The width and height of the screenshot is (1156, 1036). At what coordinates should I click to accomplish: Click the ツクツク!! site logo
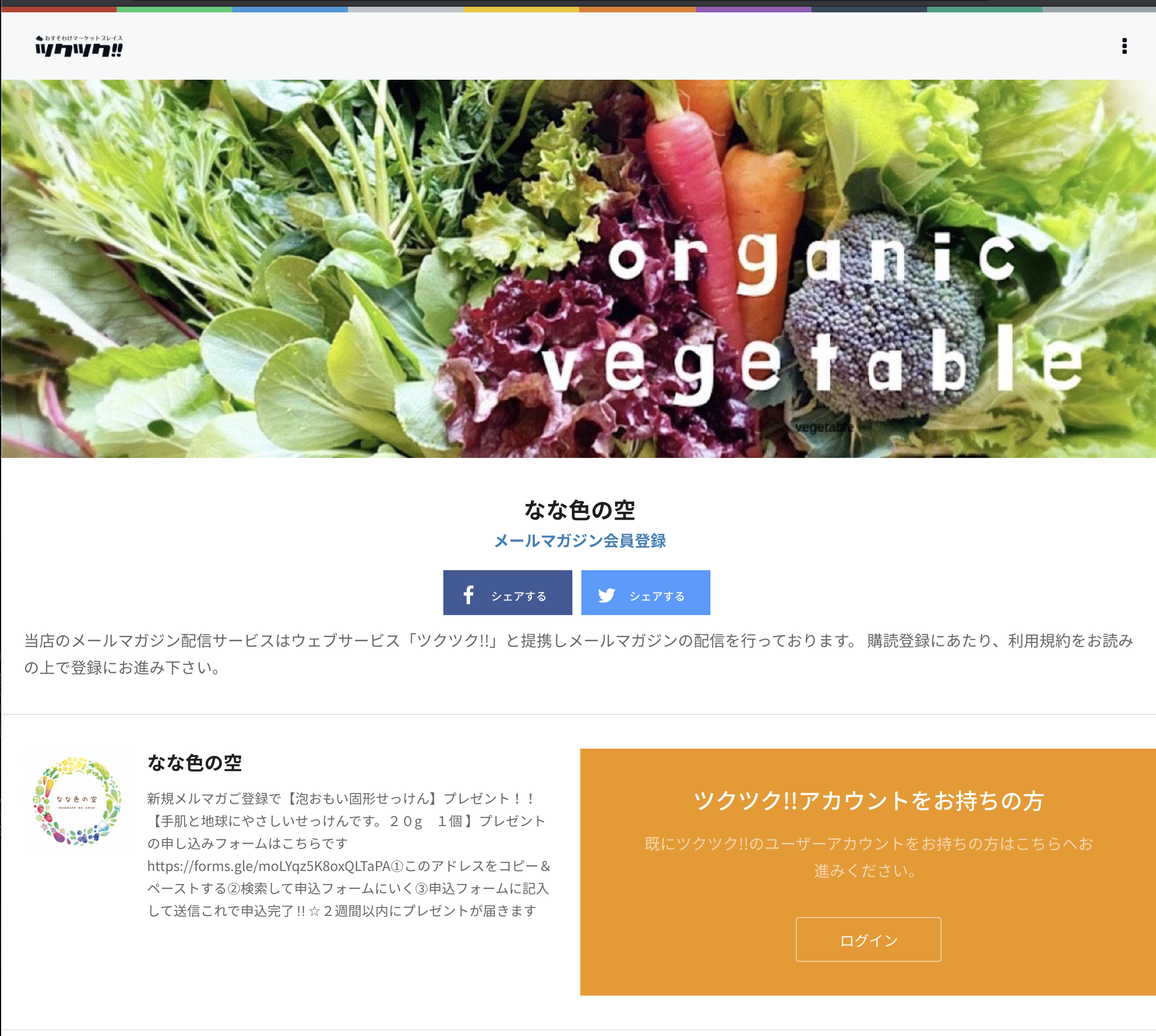(x=79, y=46)
